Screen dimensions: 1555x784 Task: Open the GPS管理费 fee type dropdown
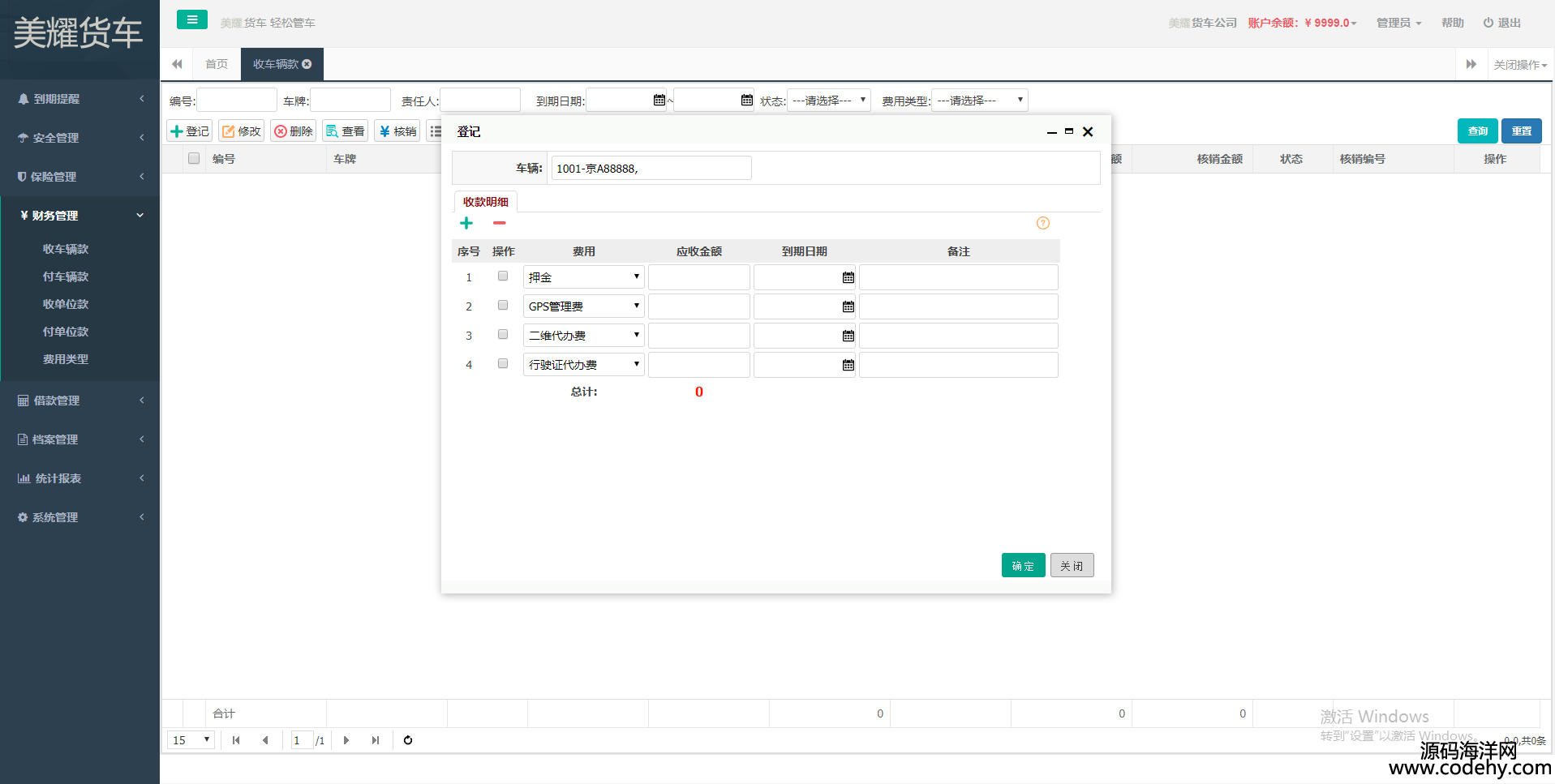pyautogui.click(x=584, y=306)
